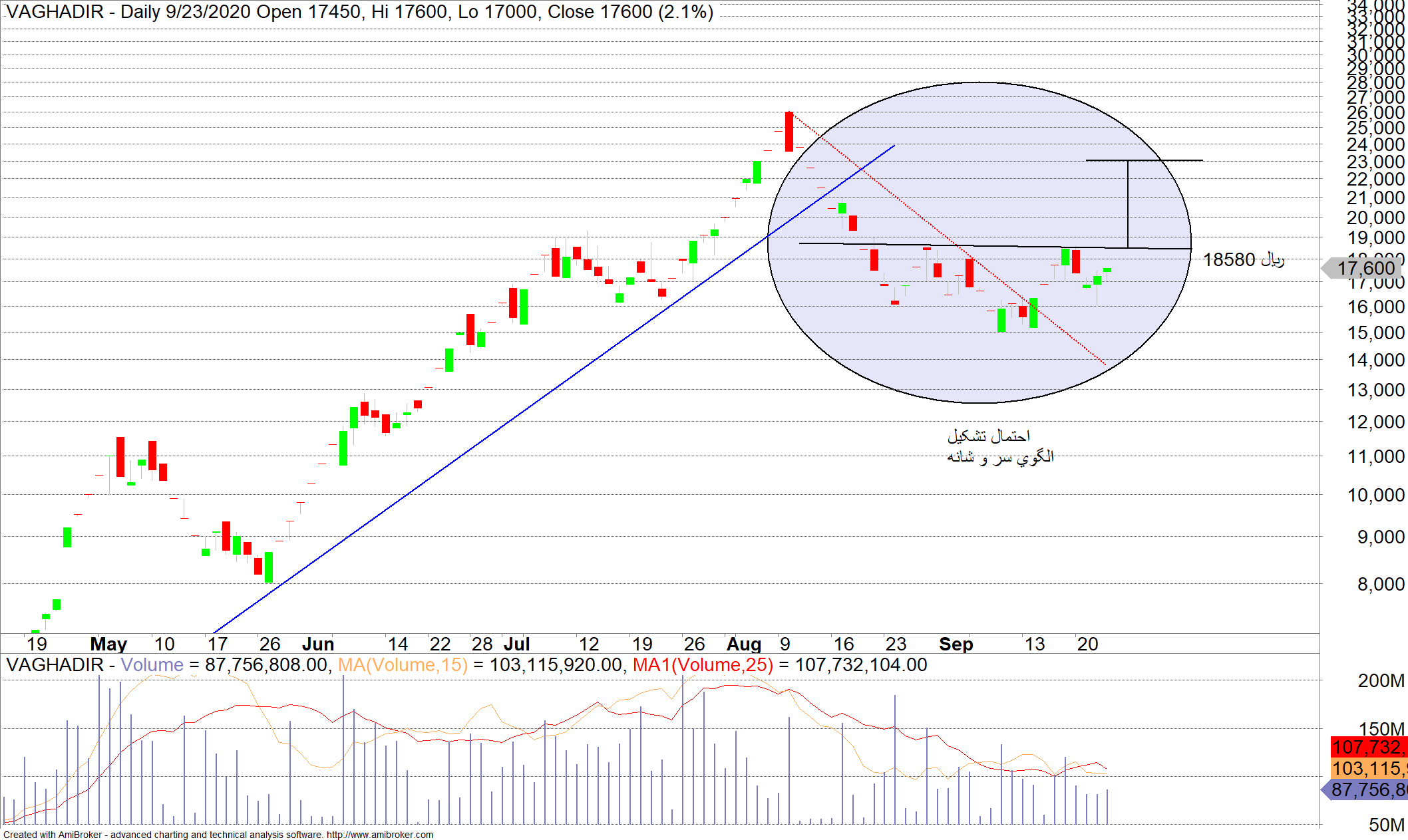Viewport: 1408px width, 840px height.
Task: Select the Jun label on date axis
Action: tap(317, 644)
